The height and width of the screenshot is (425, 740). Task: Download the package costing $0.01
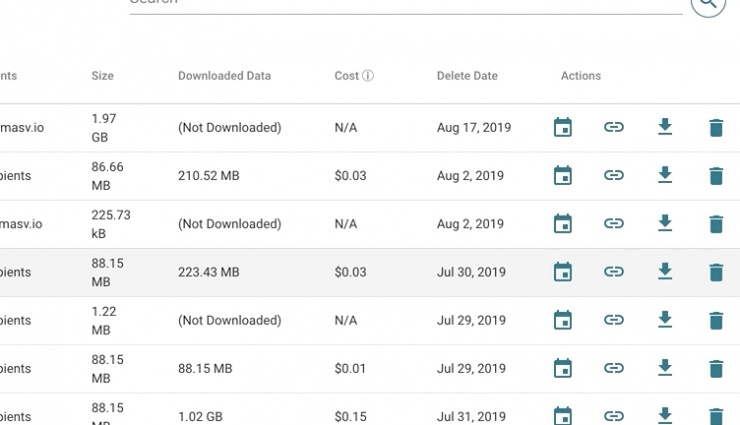pyautogui.click(x=665, y=368)
